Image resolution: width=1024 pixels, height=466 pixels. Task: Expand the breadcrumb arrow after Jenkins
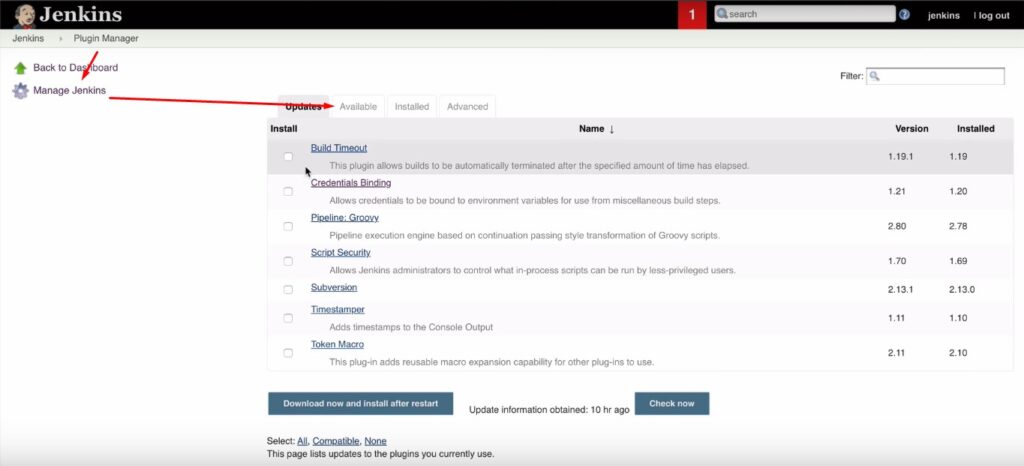(x=61, y=39)
